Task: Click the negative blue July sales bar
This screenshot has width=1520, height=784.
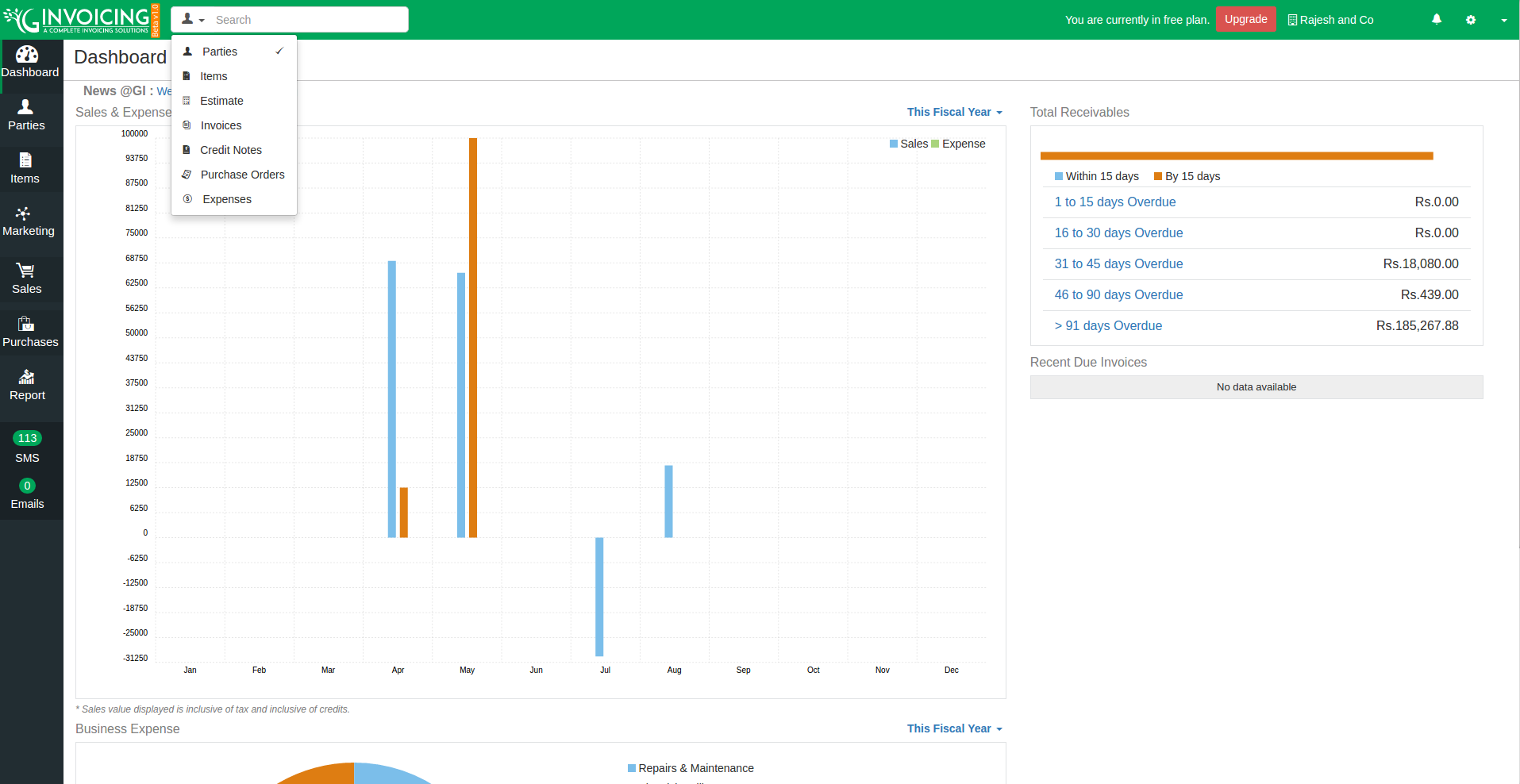Action: [x=599, y=597]
